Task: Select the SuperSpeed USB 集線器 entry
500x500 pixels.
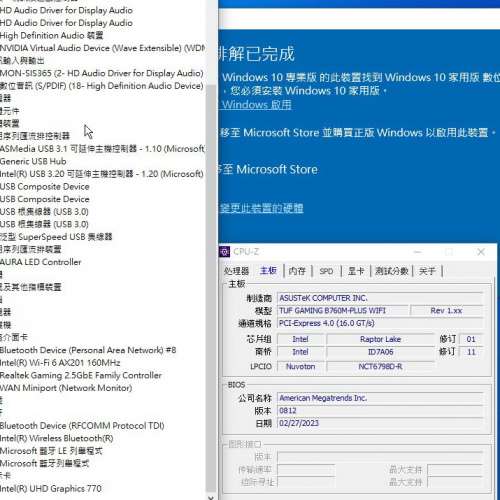Action: tap(56, 237)
